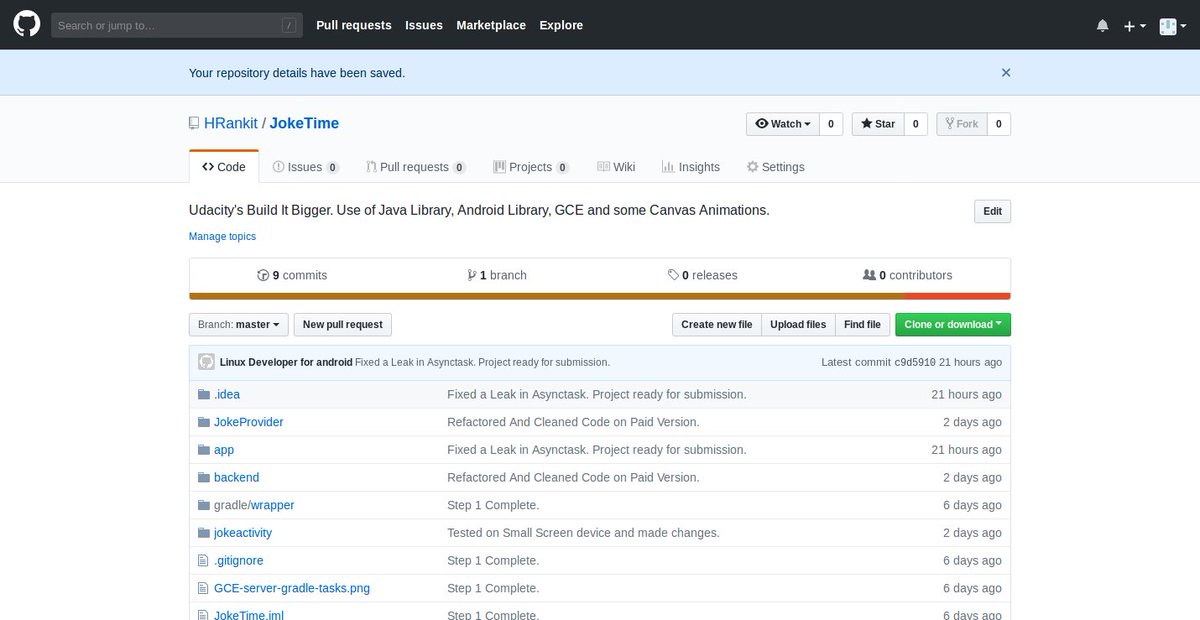The height and width of the screenshot is (620, 1200).
Task: View the 9 commits history
Action: (x=292, y=275)
